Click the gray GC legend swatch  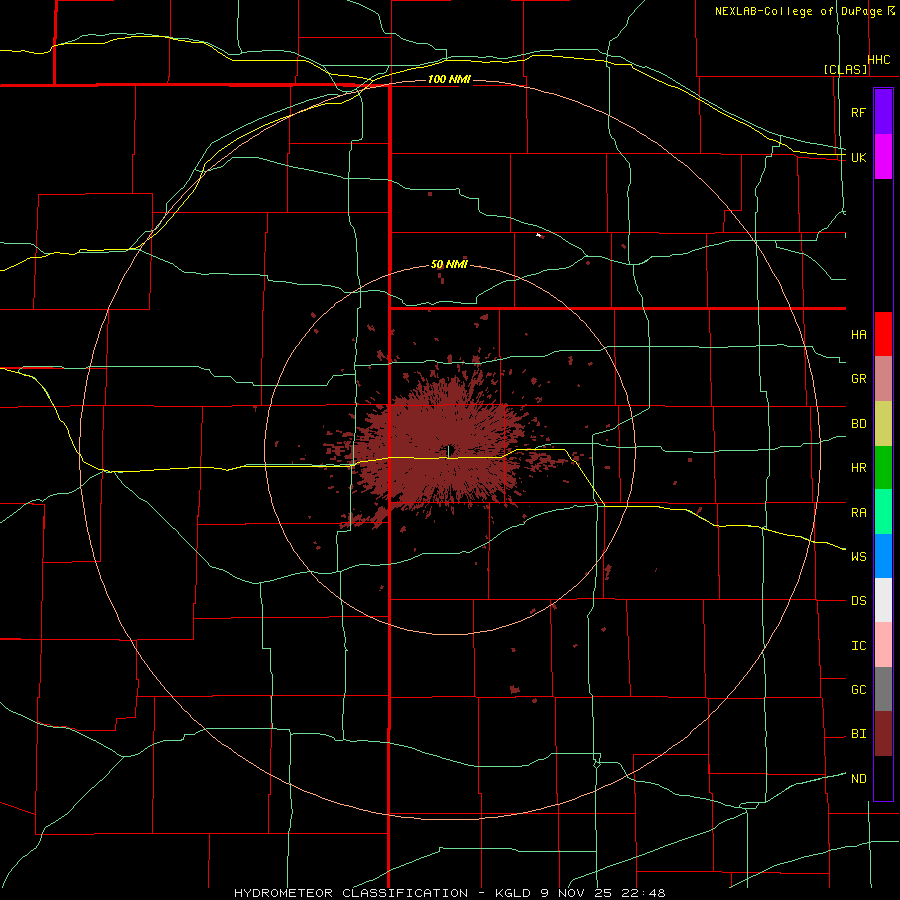pyautogui.click(x=883, y=689)
